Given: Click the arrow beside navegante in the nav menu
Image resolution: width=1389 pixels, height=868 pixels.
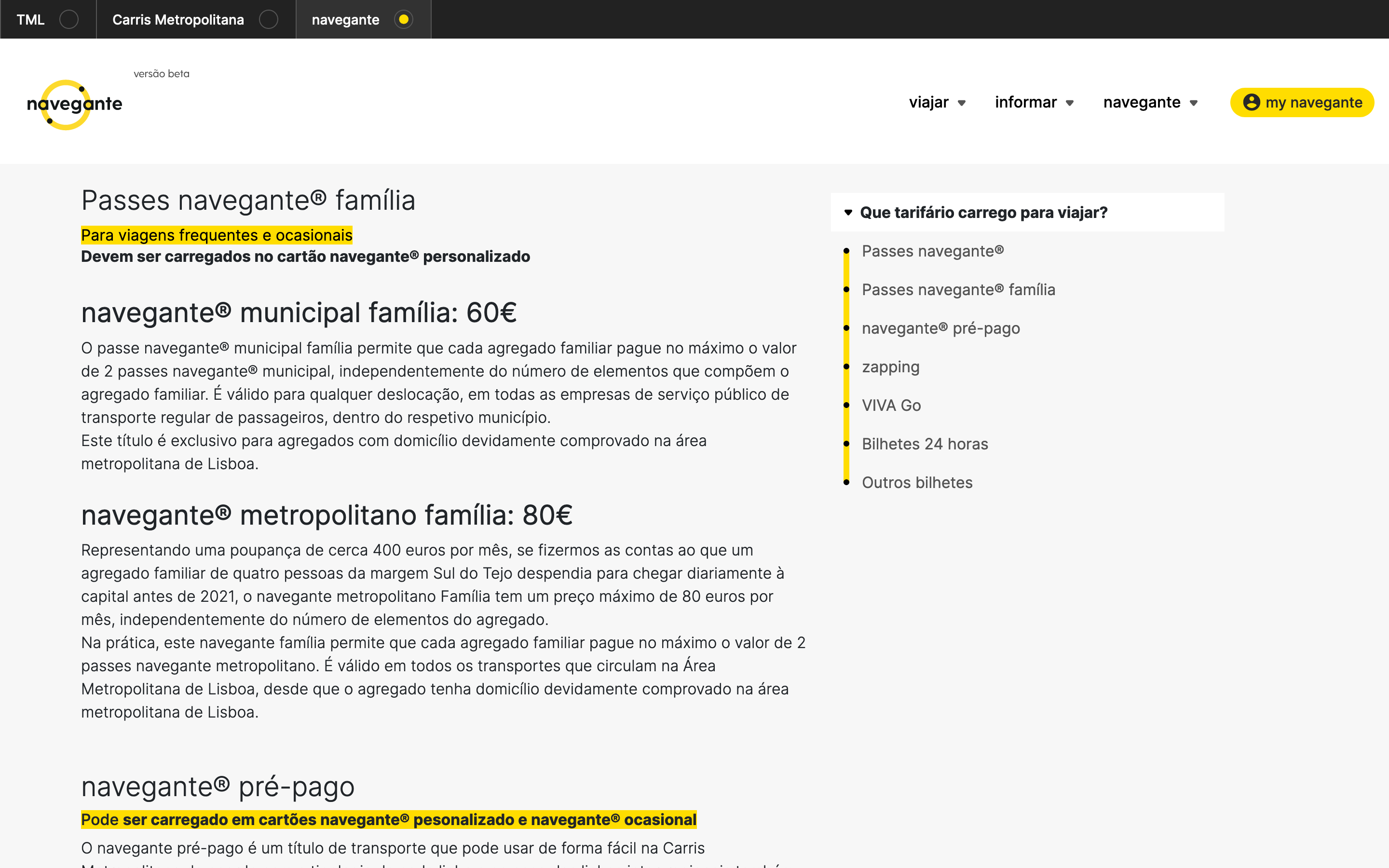Looking at the screenshot, I should (x=1193, y=103).
